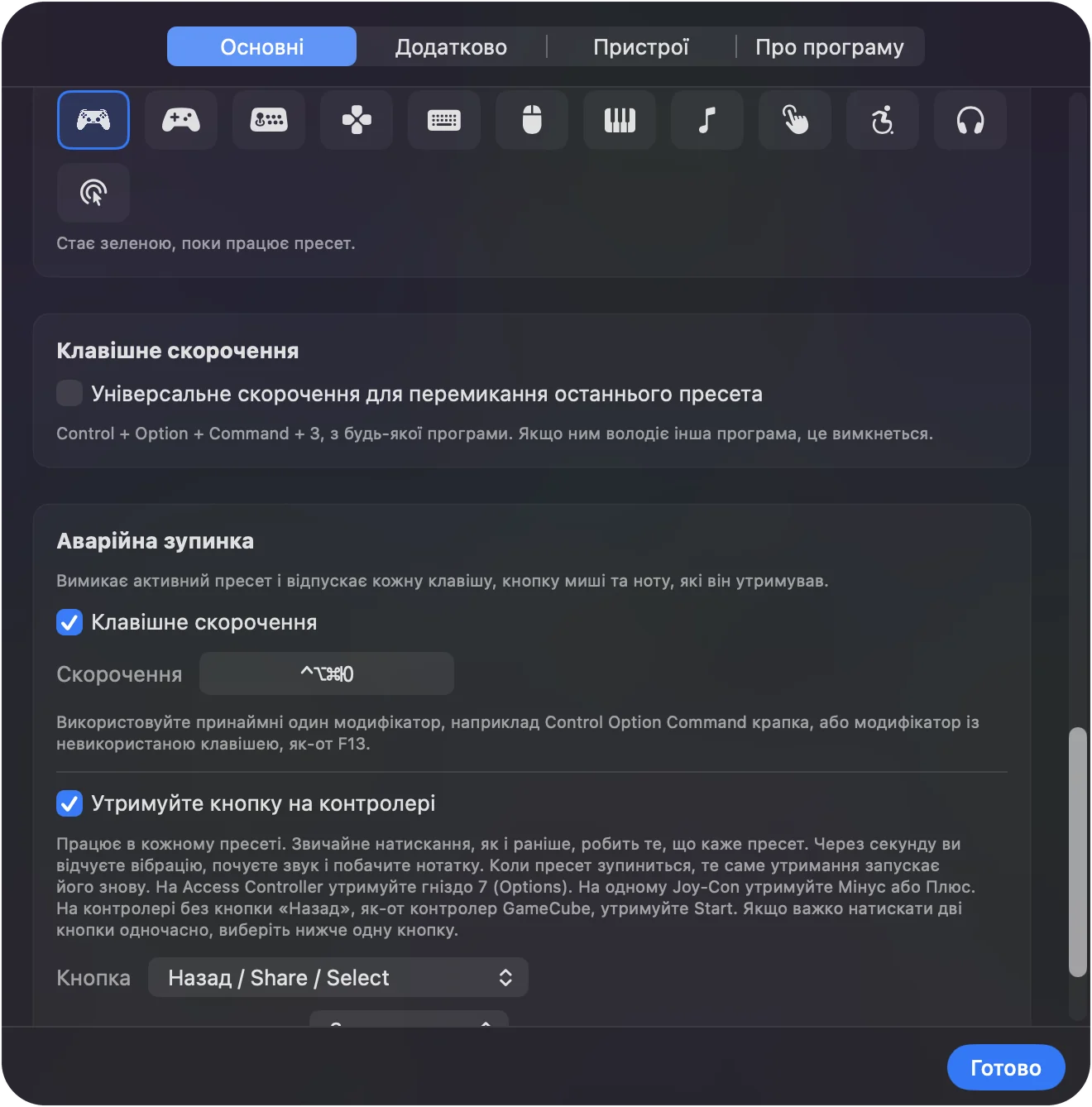Viewport: 1092px width, 1107px height.
Task: Click the emergency stop shortcut recorder field
Action: (327, 673)
